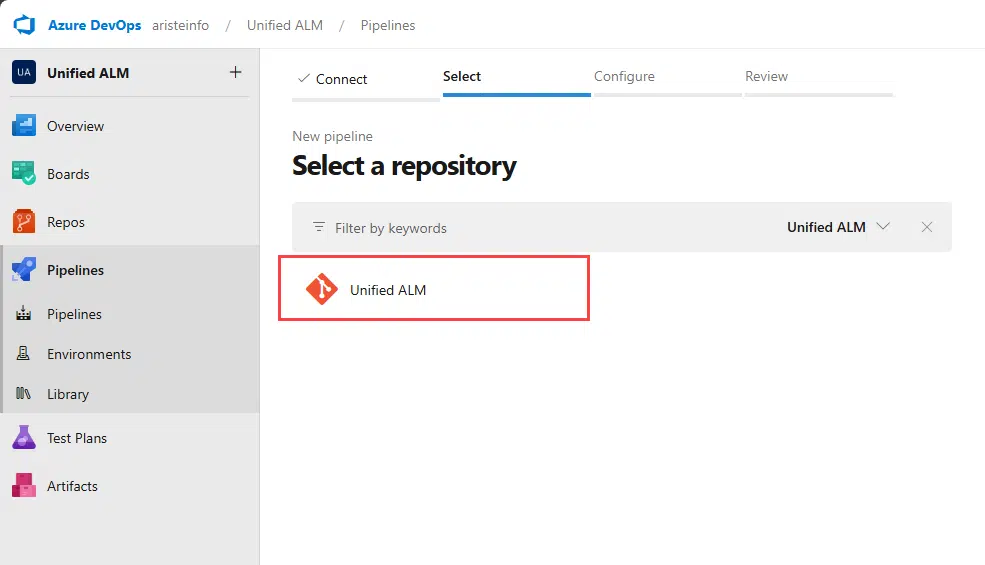Select the Pipelines sub-item in sidebar
Screen dimensions: 985x565
click(74, 314)
